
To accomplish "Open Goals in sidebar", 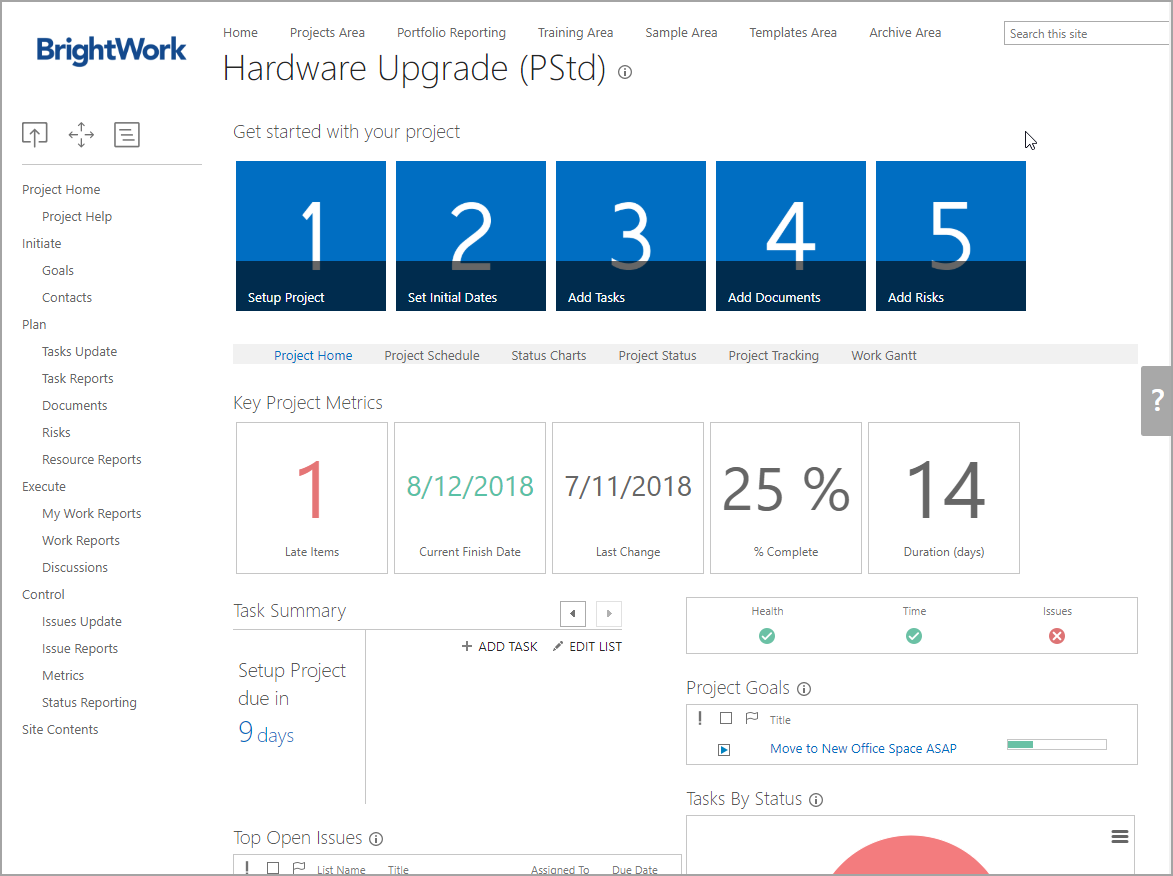I will 58,270.
